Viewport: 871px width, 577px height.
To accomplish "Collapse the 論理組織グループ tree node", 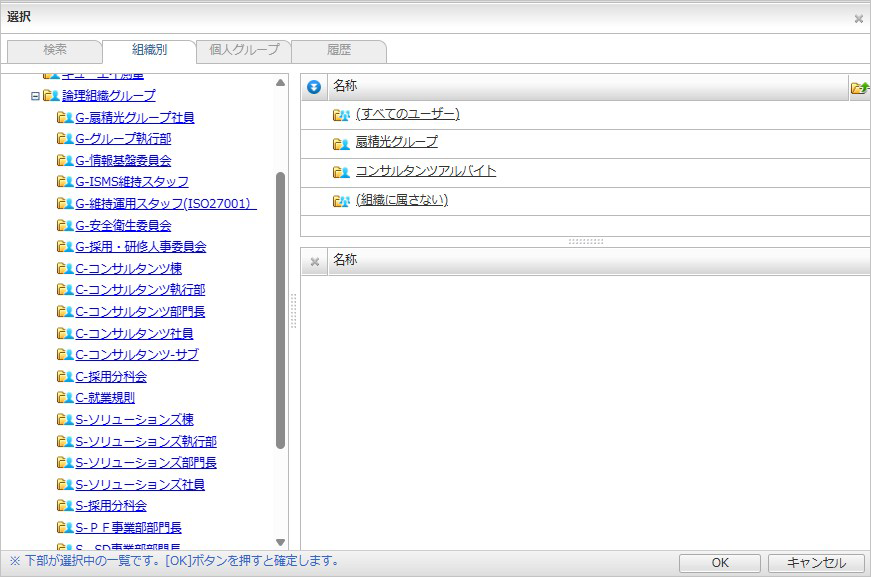I will [35, 97].
